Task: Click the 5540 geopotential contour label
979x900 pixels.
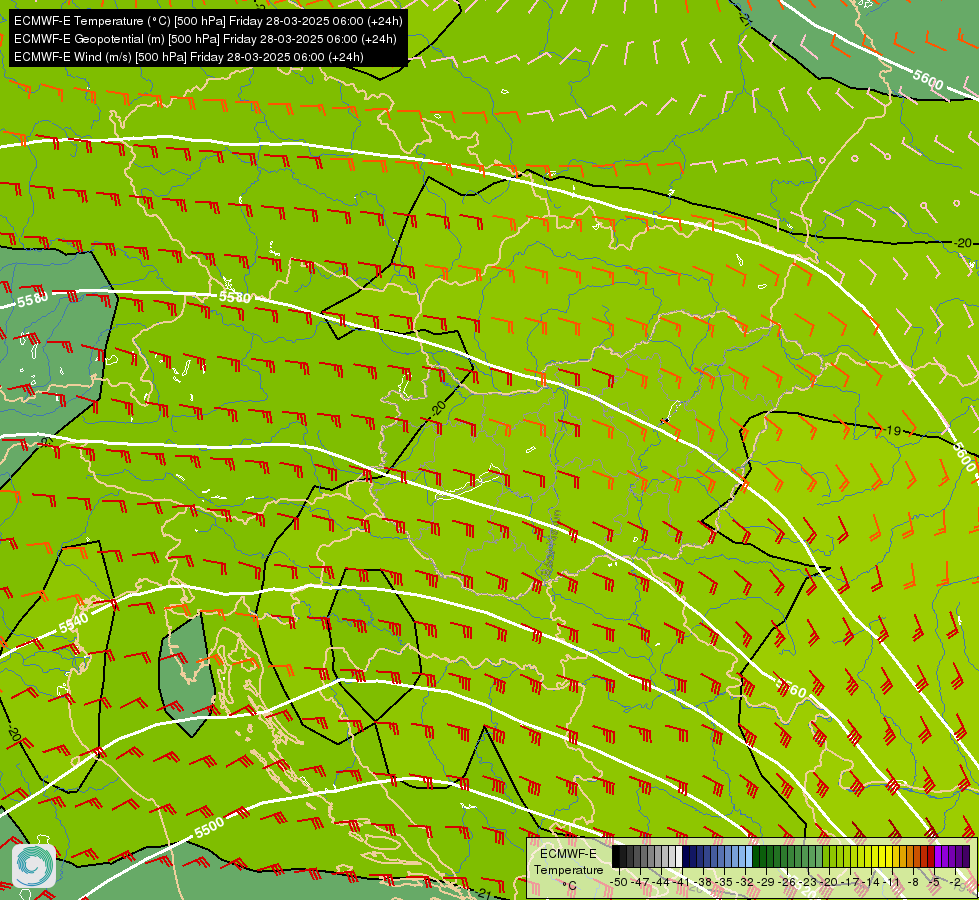Action: tap(74, 623)
